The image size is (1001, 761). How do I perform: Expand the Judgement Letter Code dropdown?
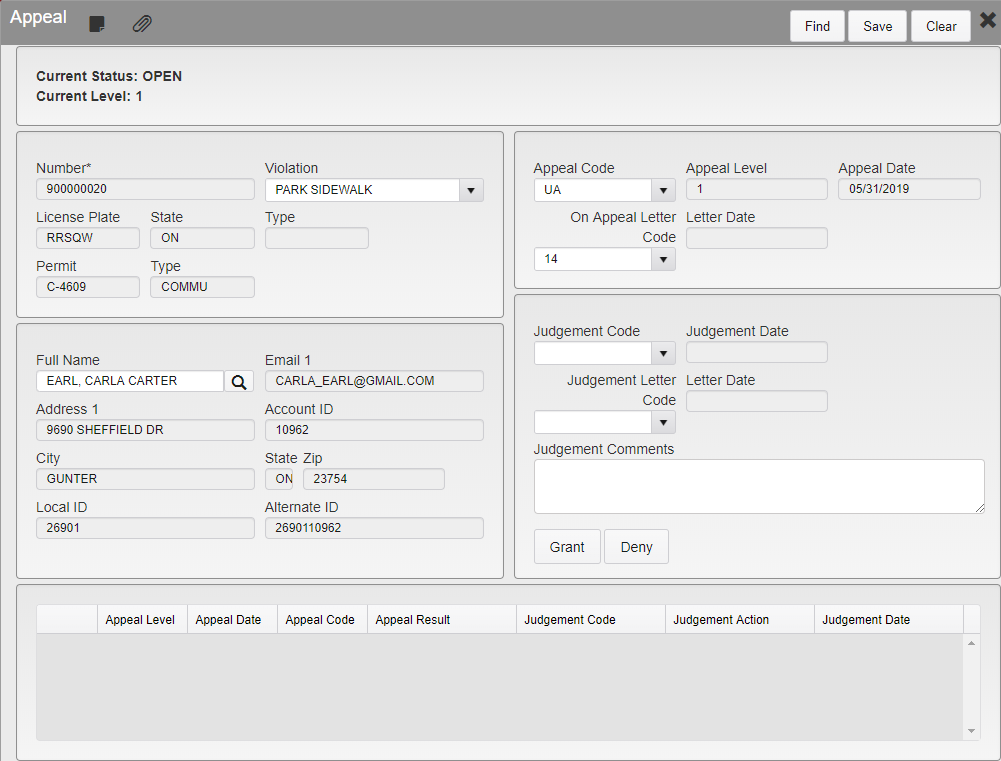click(663, 422)
